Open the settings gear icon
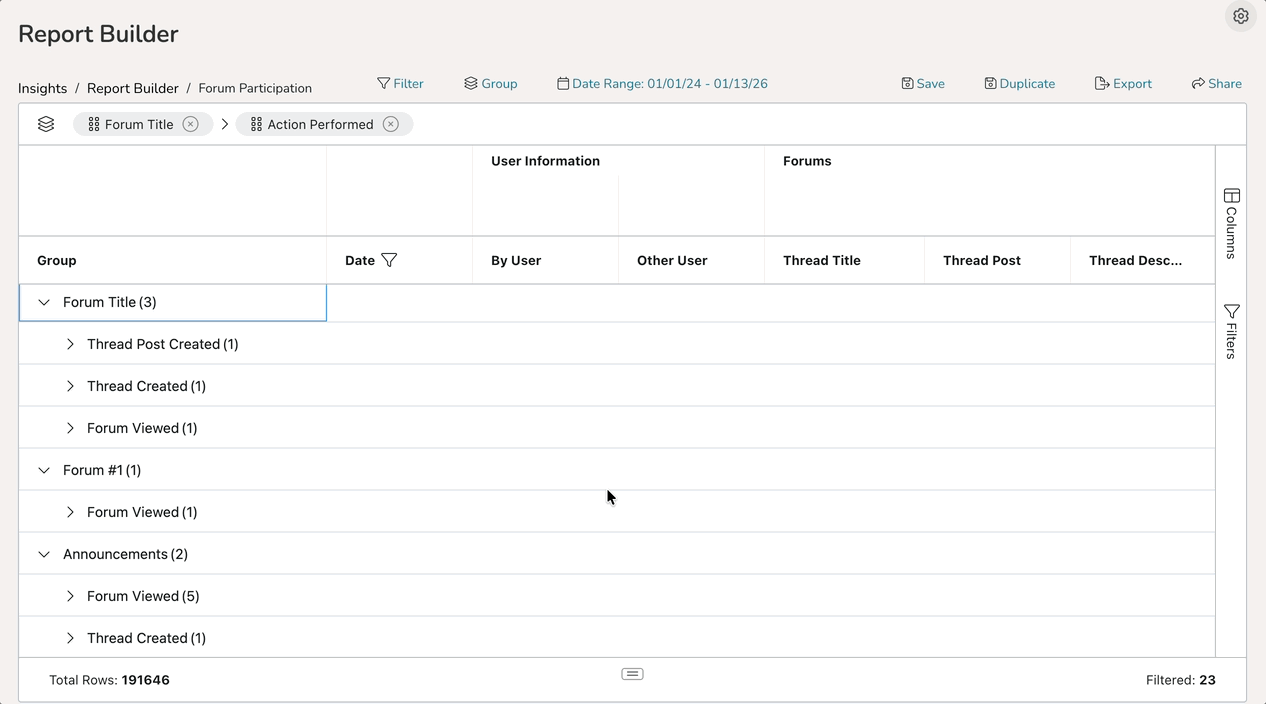 tap(1240, 16)
